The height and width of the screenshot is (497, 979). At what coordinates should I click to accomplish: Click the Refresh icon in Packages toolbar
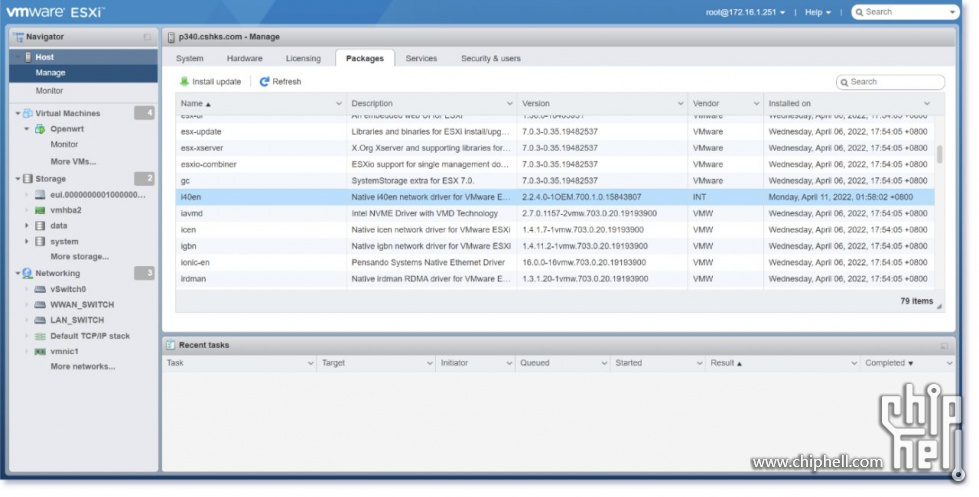pos(264,82)
